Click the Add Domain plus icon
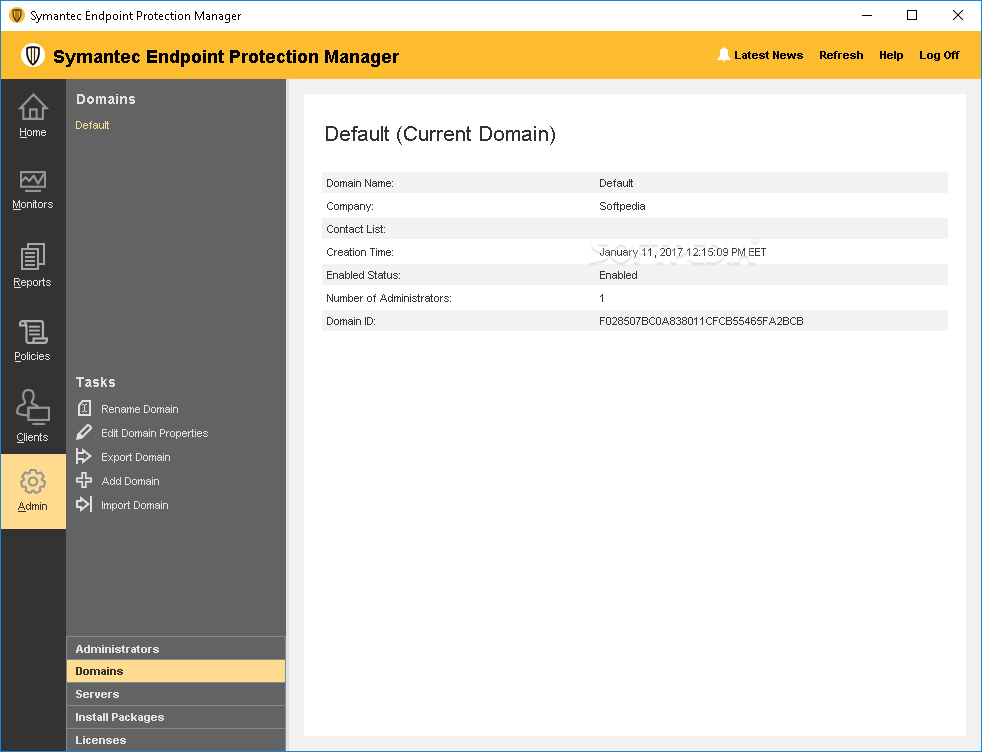The image size is (982, 752). pyautogui.click(x=84, y=480)
